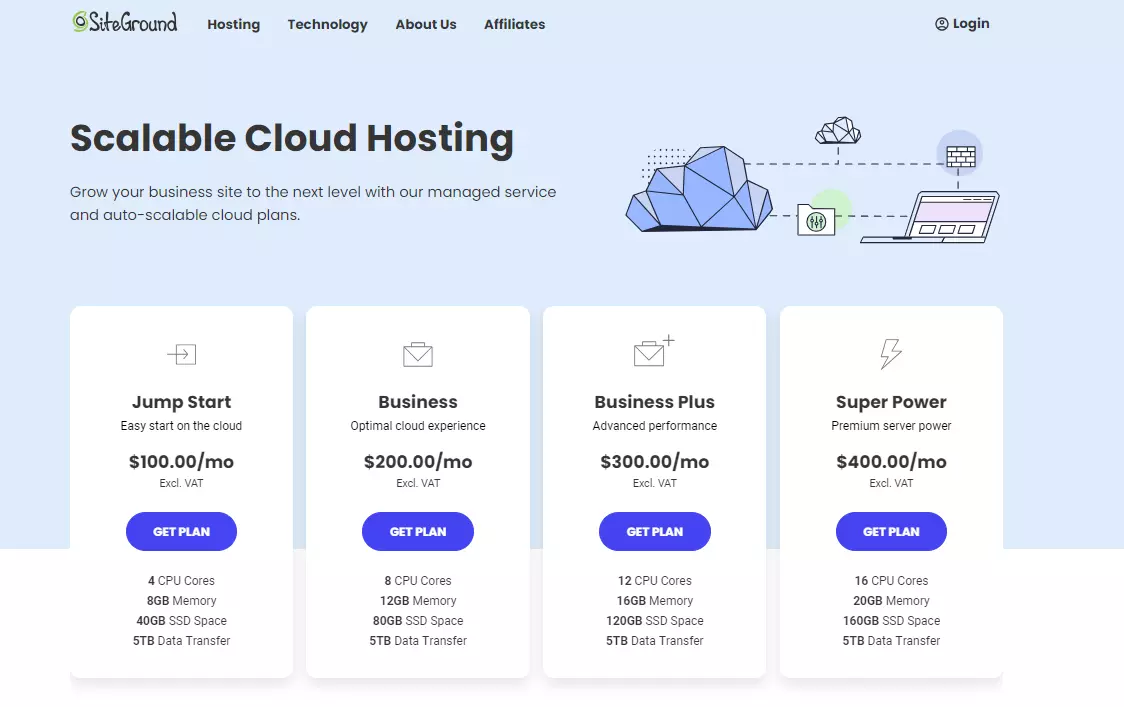1124x707 pixels.
Task: Click the SiteGround logo
Action: (x=124, y=21)
